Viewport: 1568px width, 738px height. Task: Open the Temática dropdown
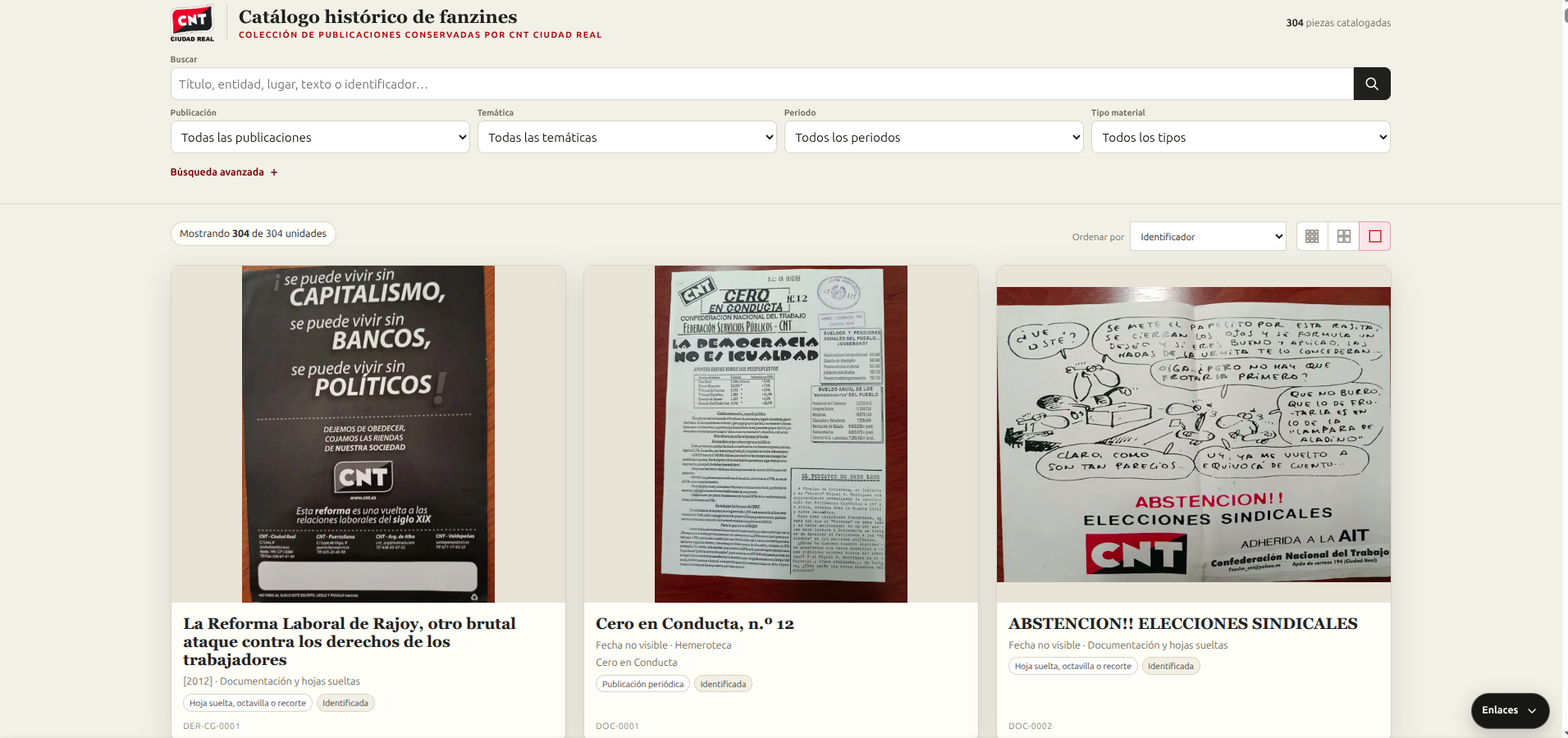click(627, 137)
